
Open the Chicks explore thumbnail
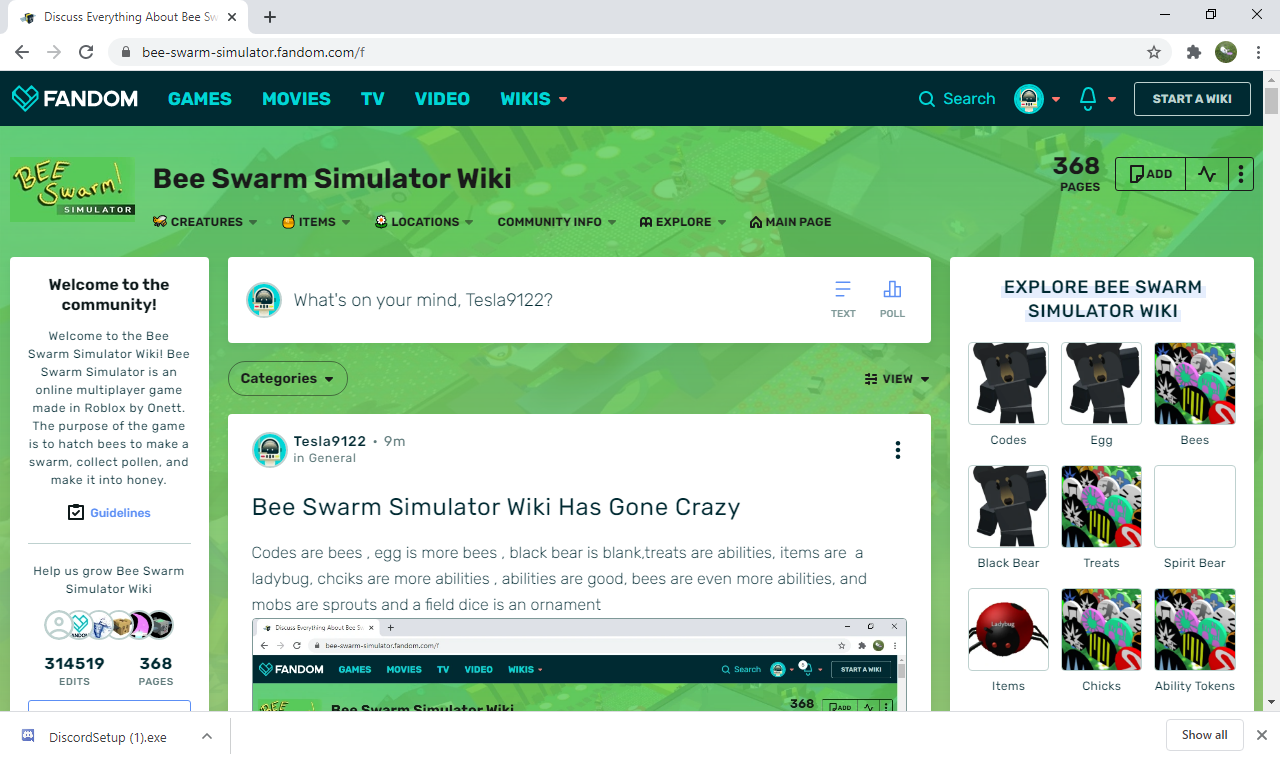tap(1101, 630)
